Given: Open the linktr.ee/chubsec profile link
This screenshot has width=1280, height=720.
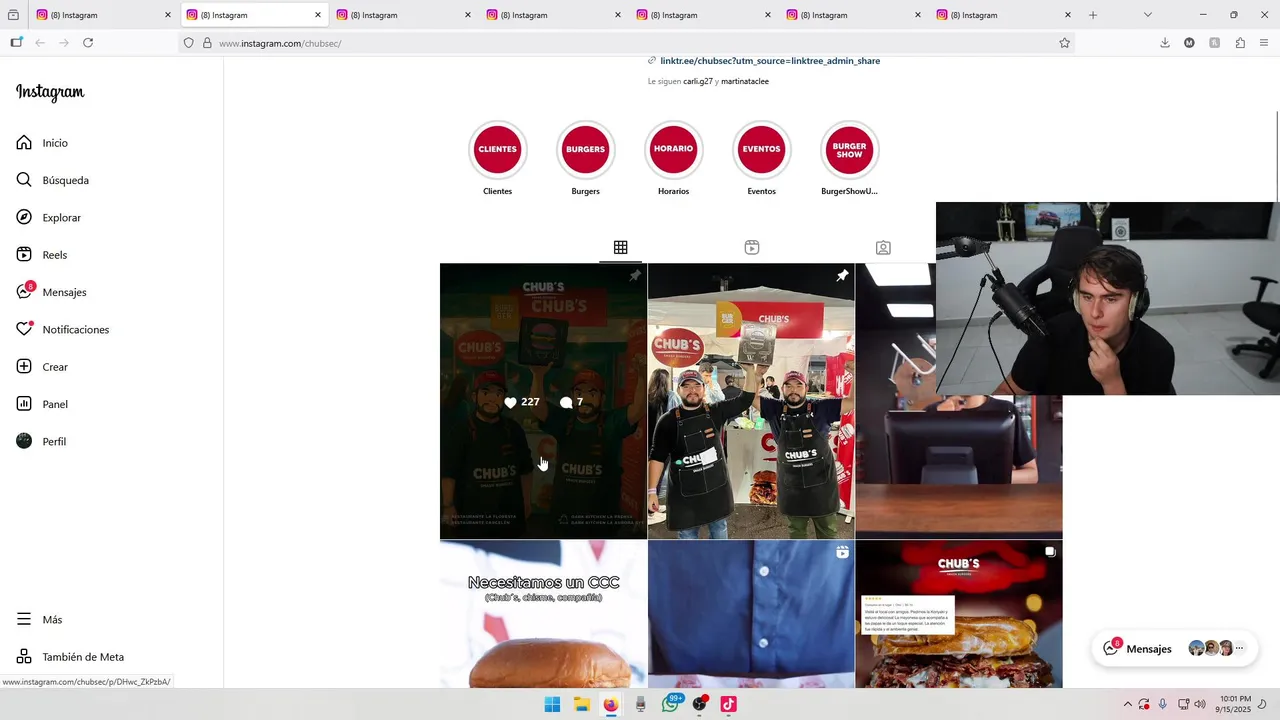Looking at the screenshot, I should (770, 61).
